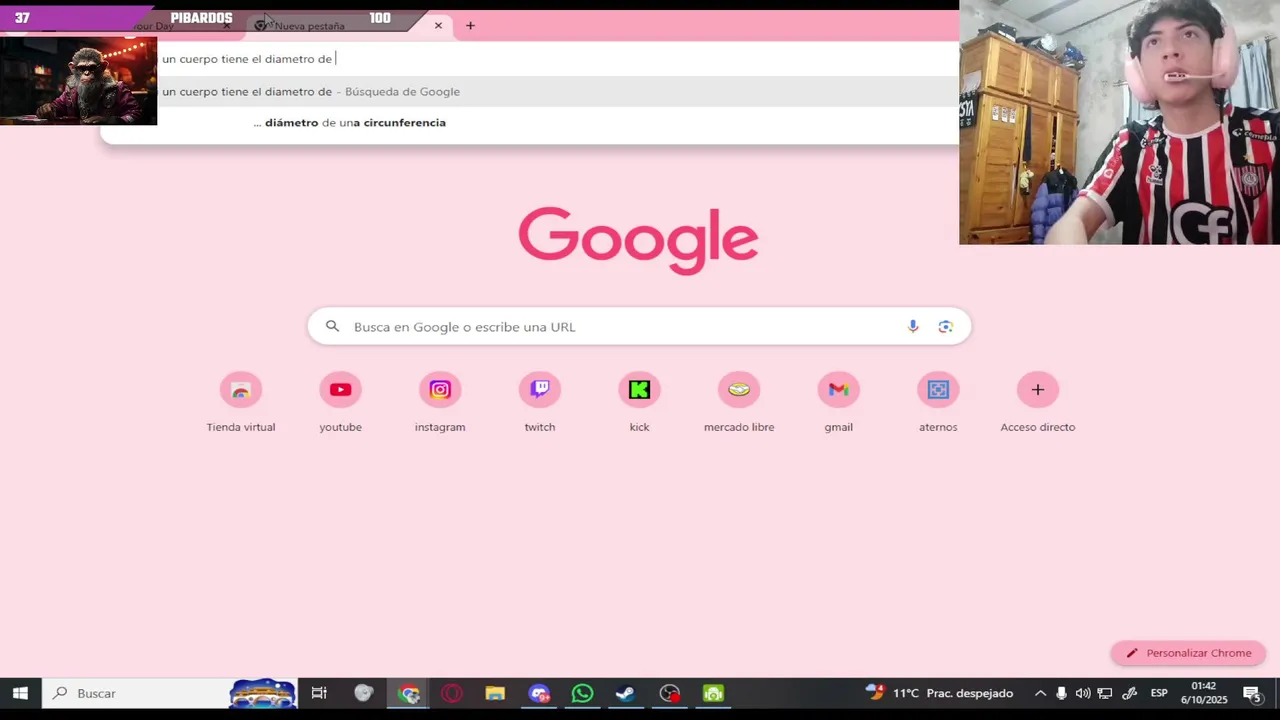This screenshot has height=720, width=1280.
Task: Add a shortcut with Acceso directo
Action: (1038, 402)
